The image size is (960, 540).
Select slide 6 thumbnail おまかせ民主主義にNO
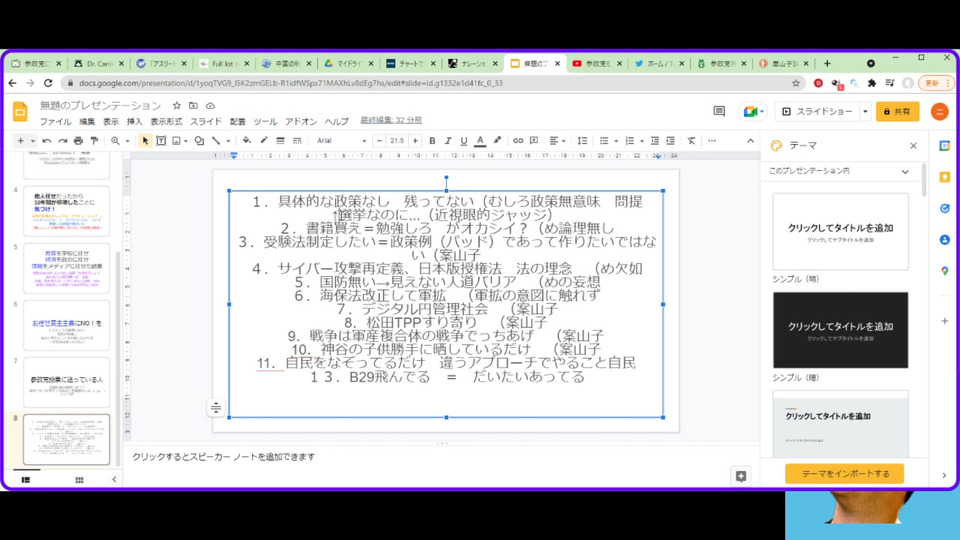pyautogui.click(x=67, y=325)
